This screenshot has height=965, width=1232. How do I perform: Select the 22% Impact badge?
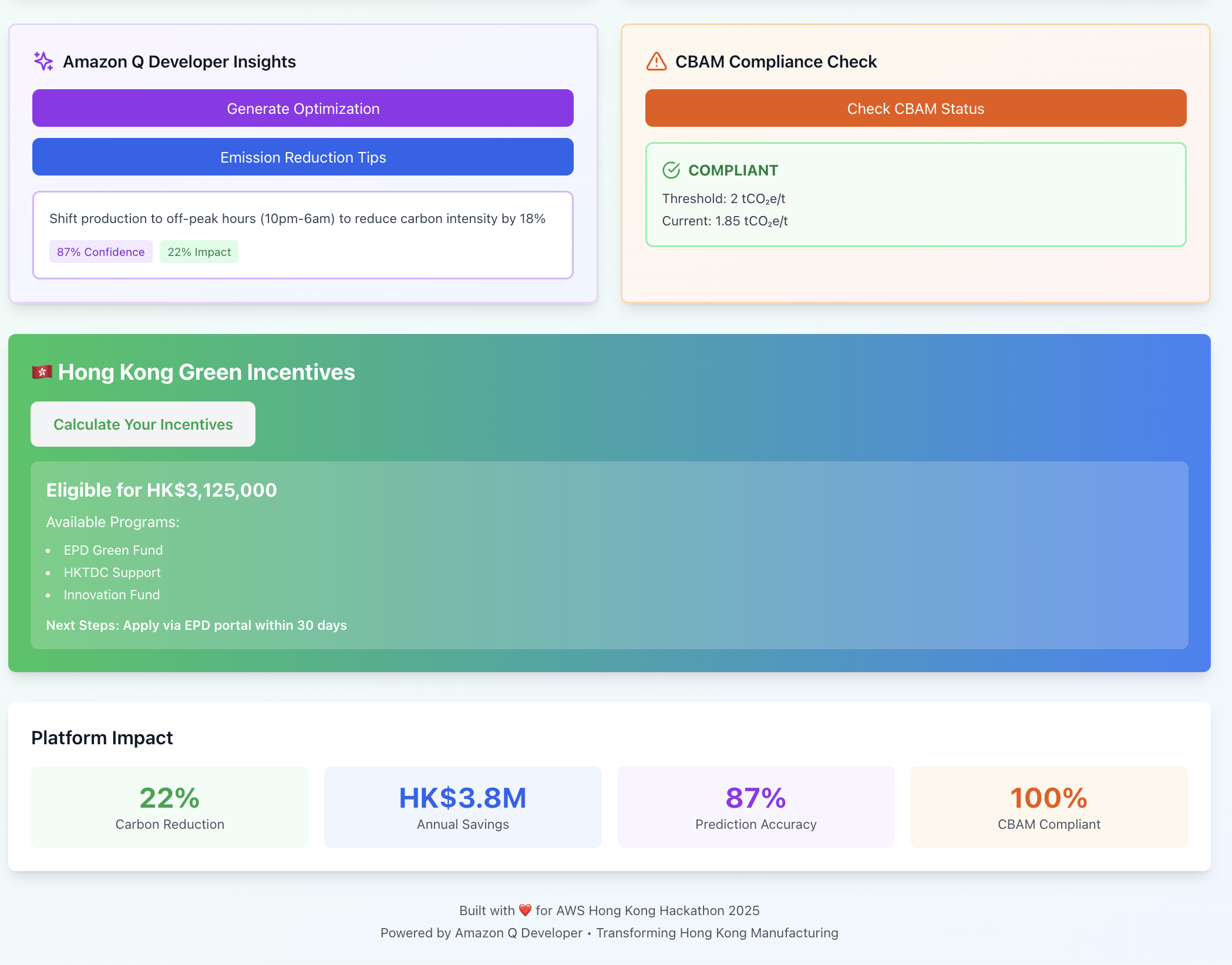coord(199,252)
